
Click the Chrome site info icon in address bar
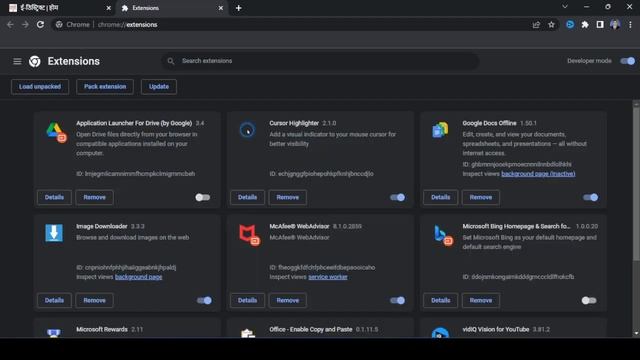[x=59, y=24]
